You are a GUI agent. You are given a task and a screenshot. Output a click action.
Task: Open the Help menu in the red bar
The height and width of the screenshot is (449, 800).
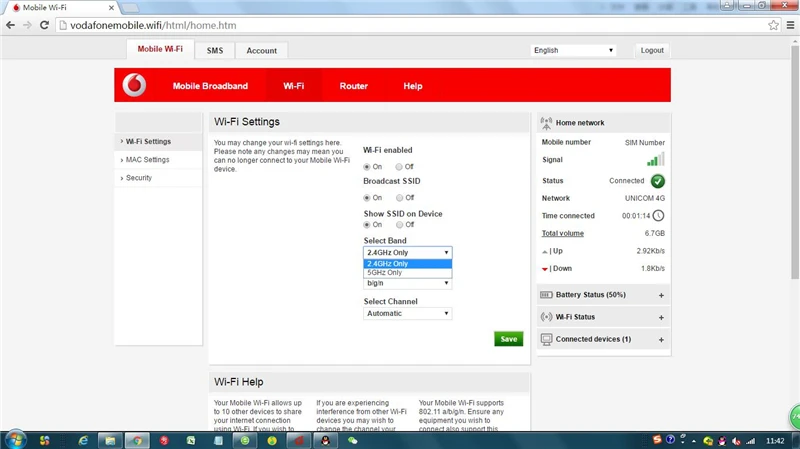tap(413, 86)
